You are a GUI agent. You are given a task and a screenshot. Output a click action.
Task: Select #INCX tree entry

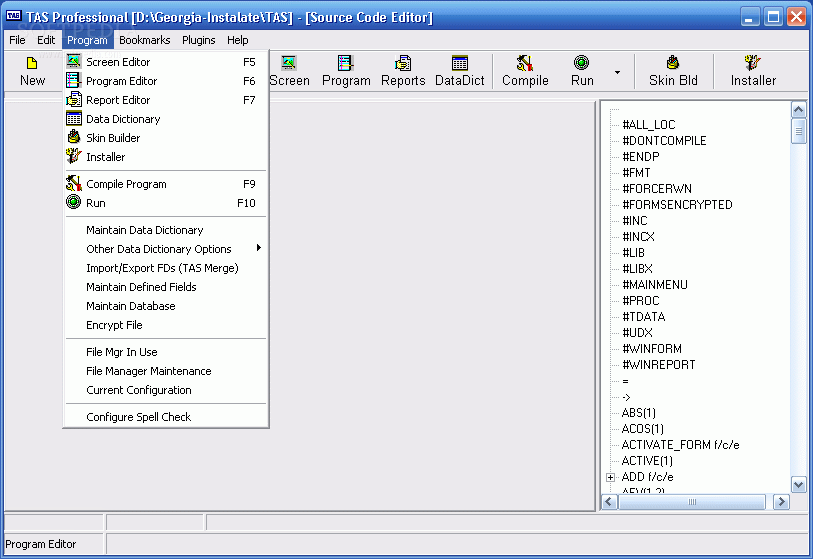coord(638,237)
